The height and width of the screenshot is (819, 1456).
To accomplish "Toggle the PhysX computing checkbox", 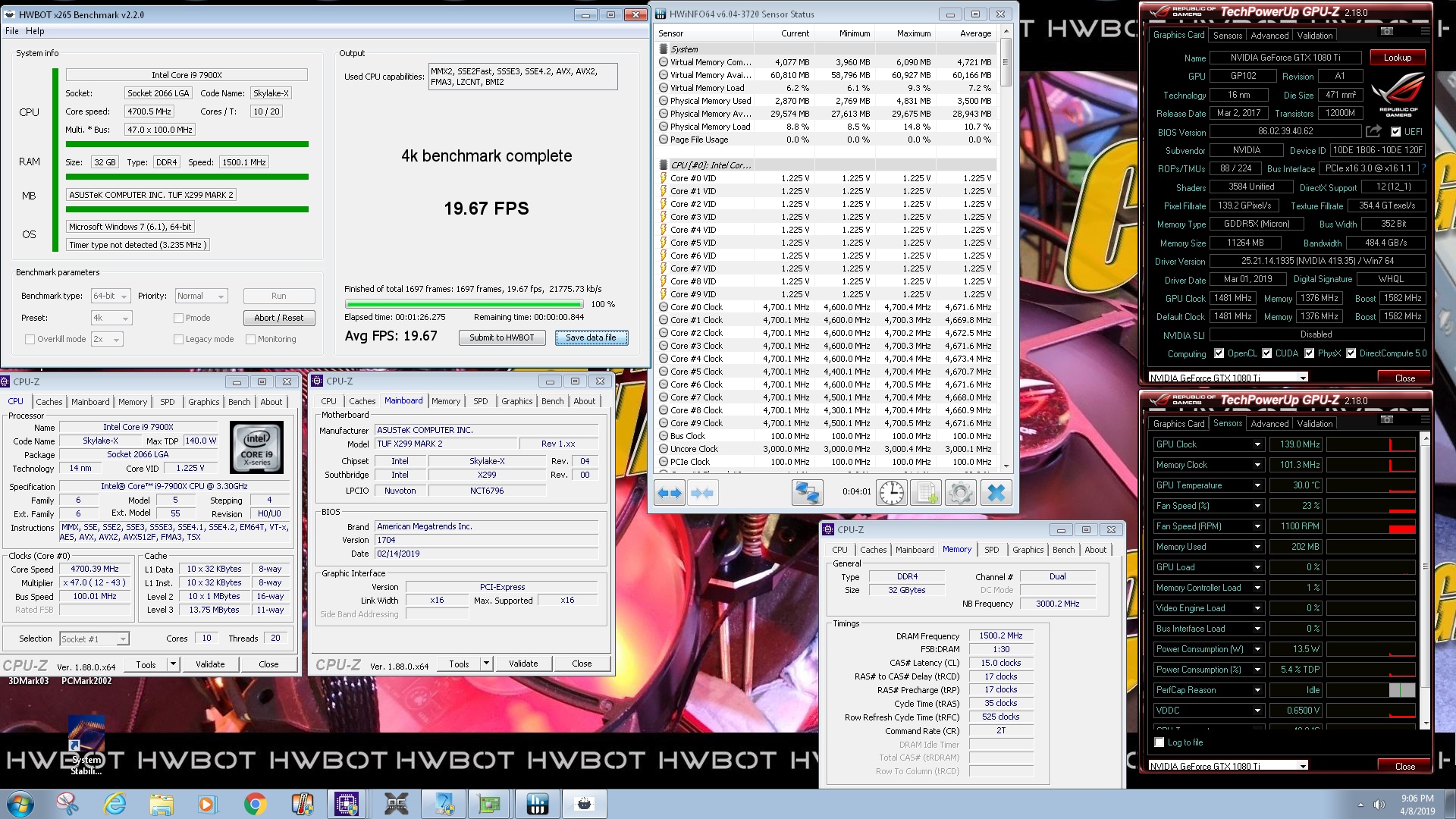I will pos(1309,353).
